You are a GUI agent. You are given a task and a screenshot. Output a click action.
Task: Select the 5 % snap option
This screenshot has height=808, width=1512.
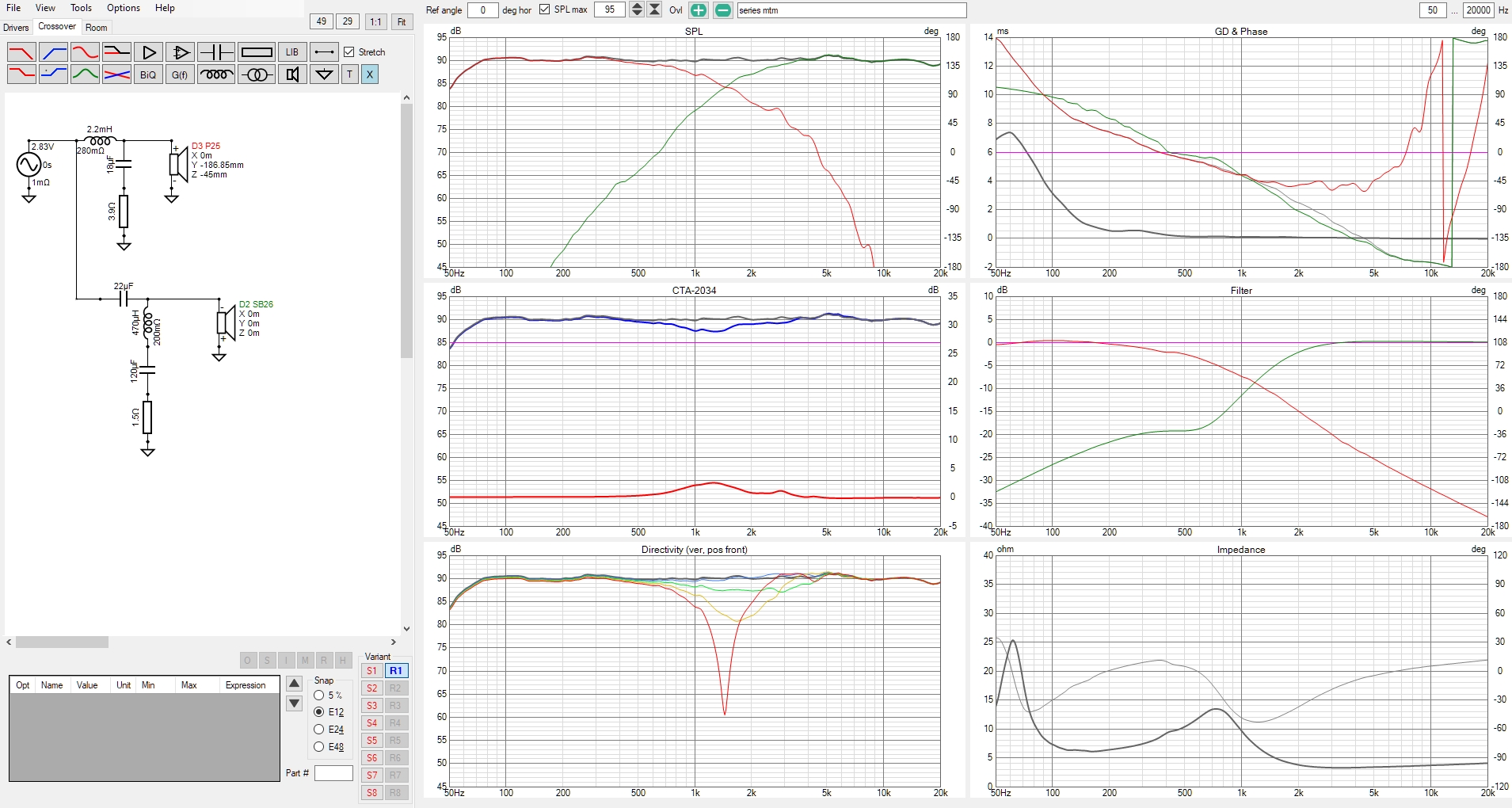coord(319,696)
